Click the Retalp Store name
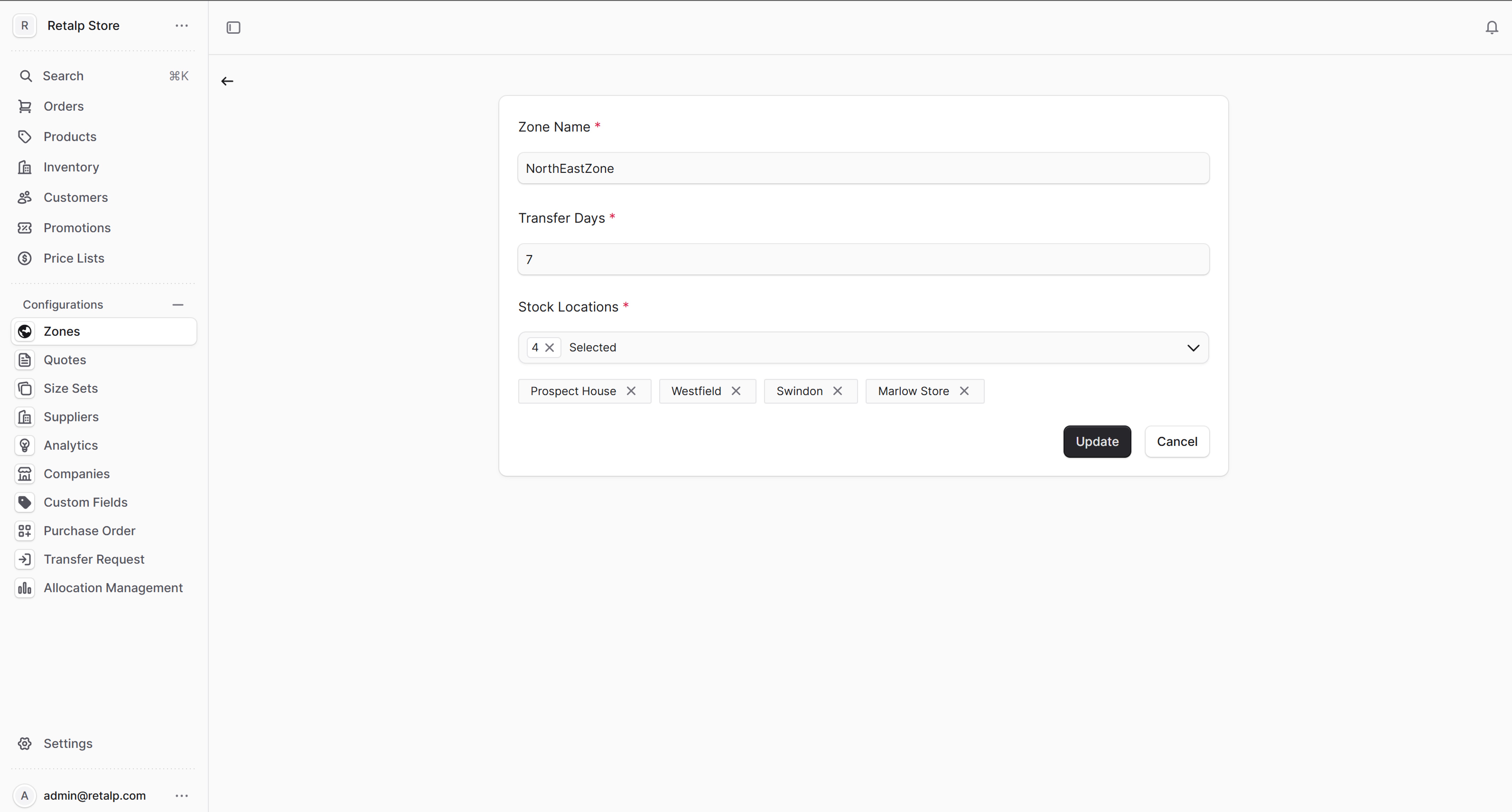This screenshot has height=812, width=1512. point(83,26)
